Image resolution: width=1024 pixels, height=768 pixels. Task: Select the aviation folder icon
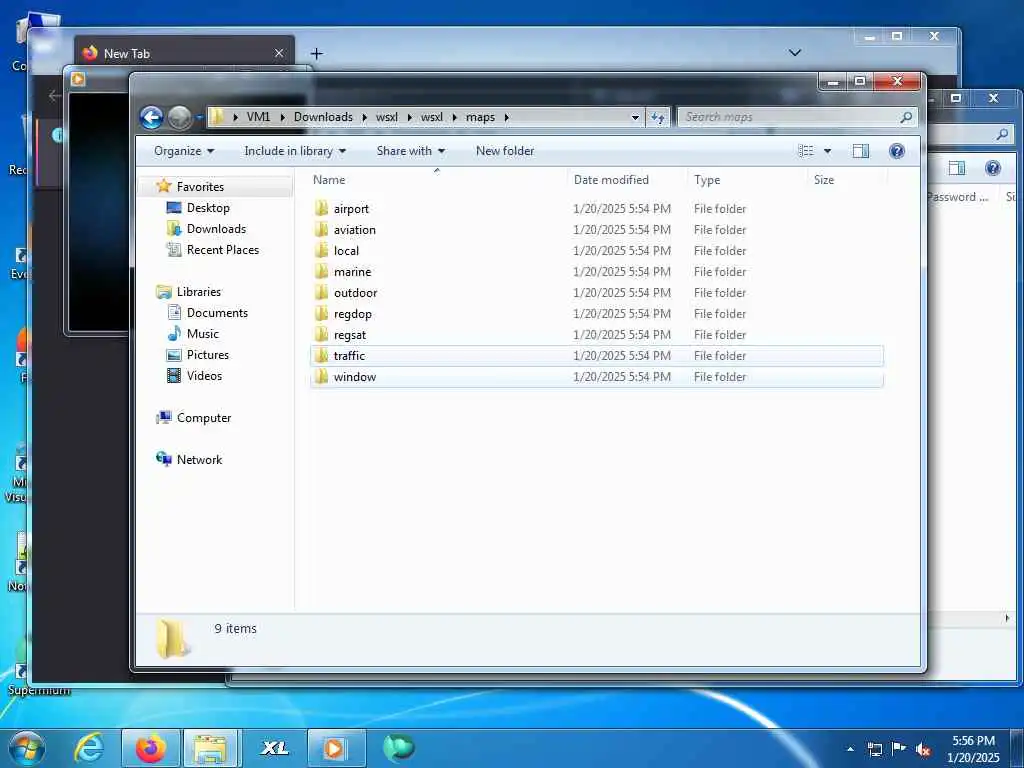tap(321, 229)
